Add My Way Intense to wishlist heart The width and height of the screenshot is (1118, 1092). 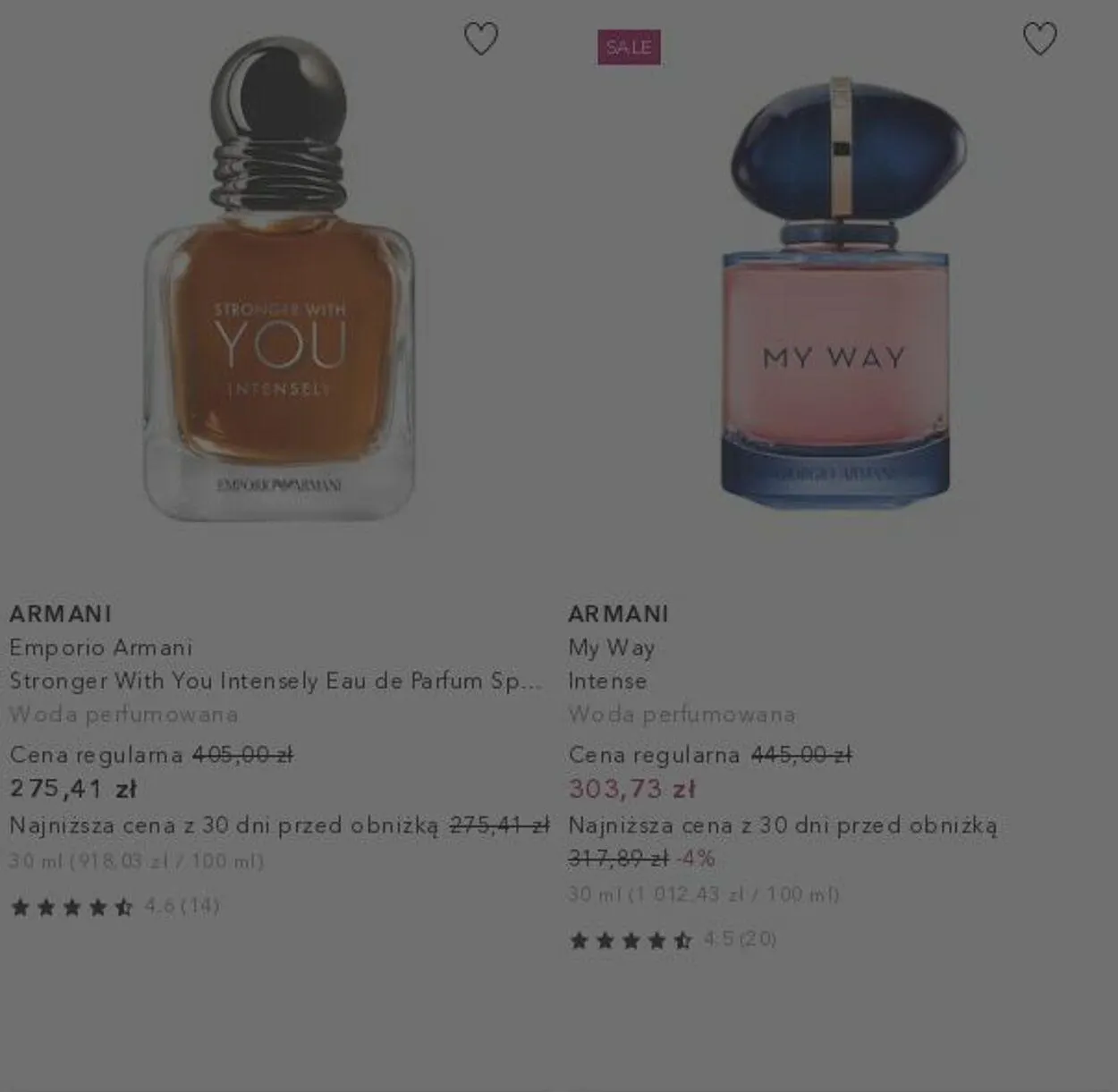tap(1039, 38)
